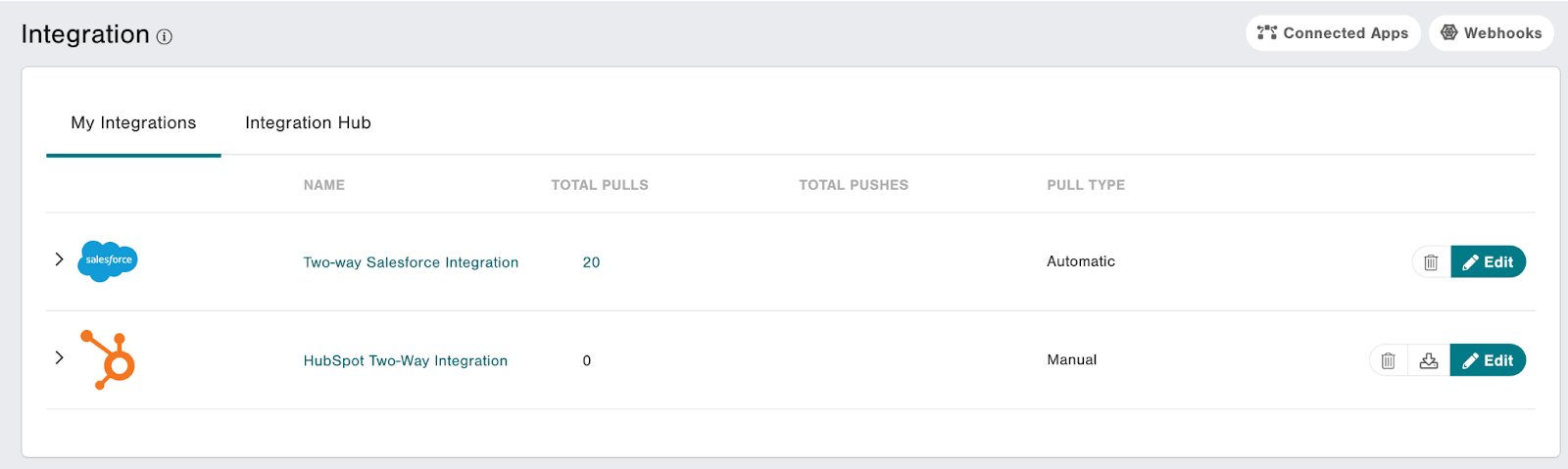The image size is (1568, 469).
Task: Delete the Salesforce integration via trash icon
Action: [1431, 262]
